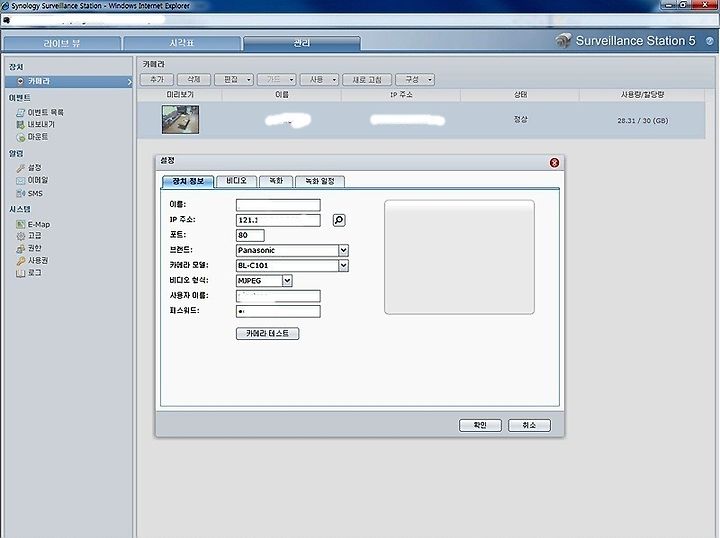Click the 취소 cancel button
Image resolution: width=720 pixels, height=538 pixels.
pyautogui.click(x=529, y=426)
